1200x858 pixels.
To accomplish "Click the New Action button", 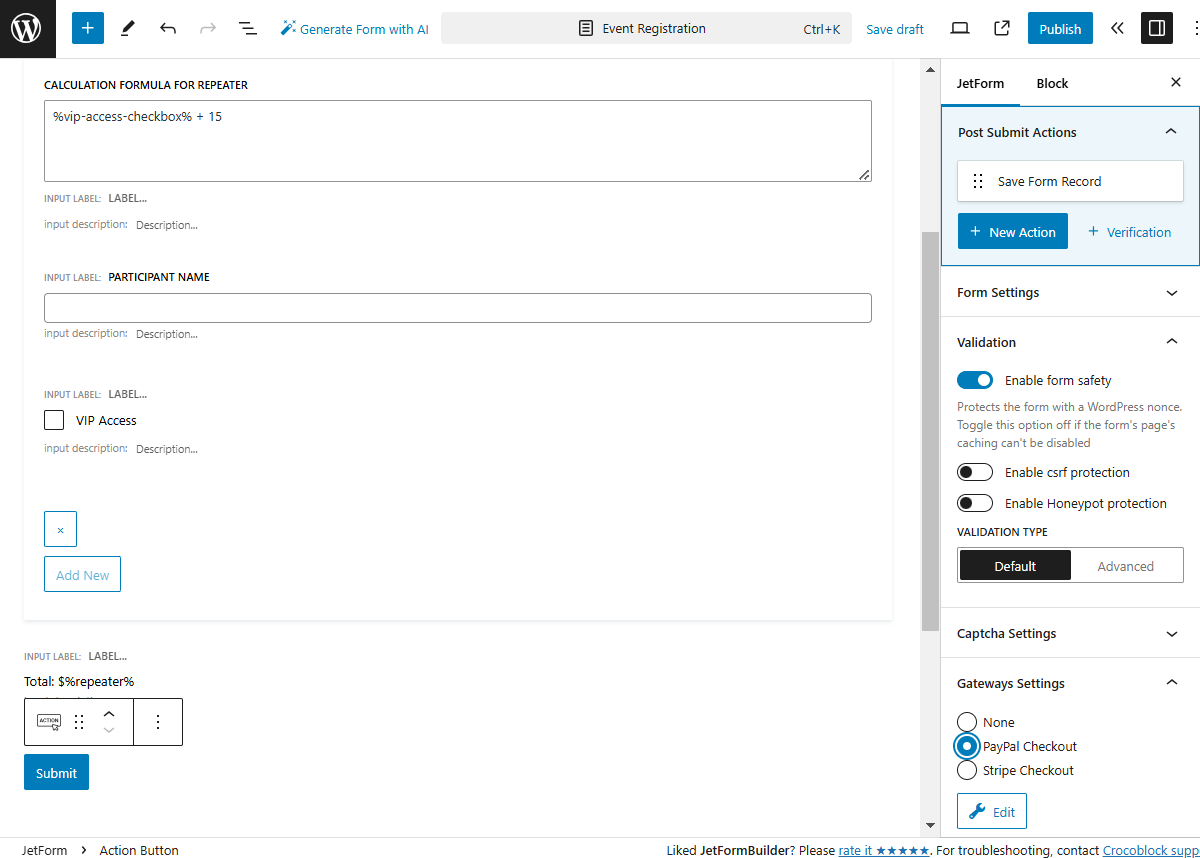I will 1013,232.
